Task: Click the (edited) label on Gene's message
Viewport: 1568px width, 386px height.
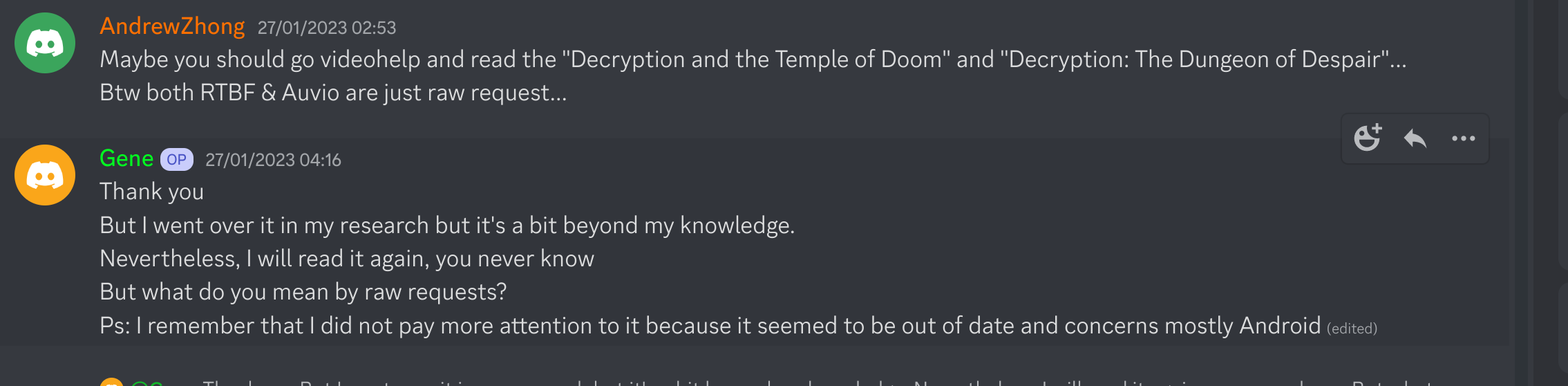Action: (1351, 329)
